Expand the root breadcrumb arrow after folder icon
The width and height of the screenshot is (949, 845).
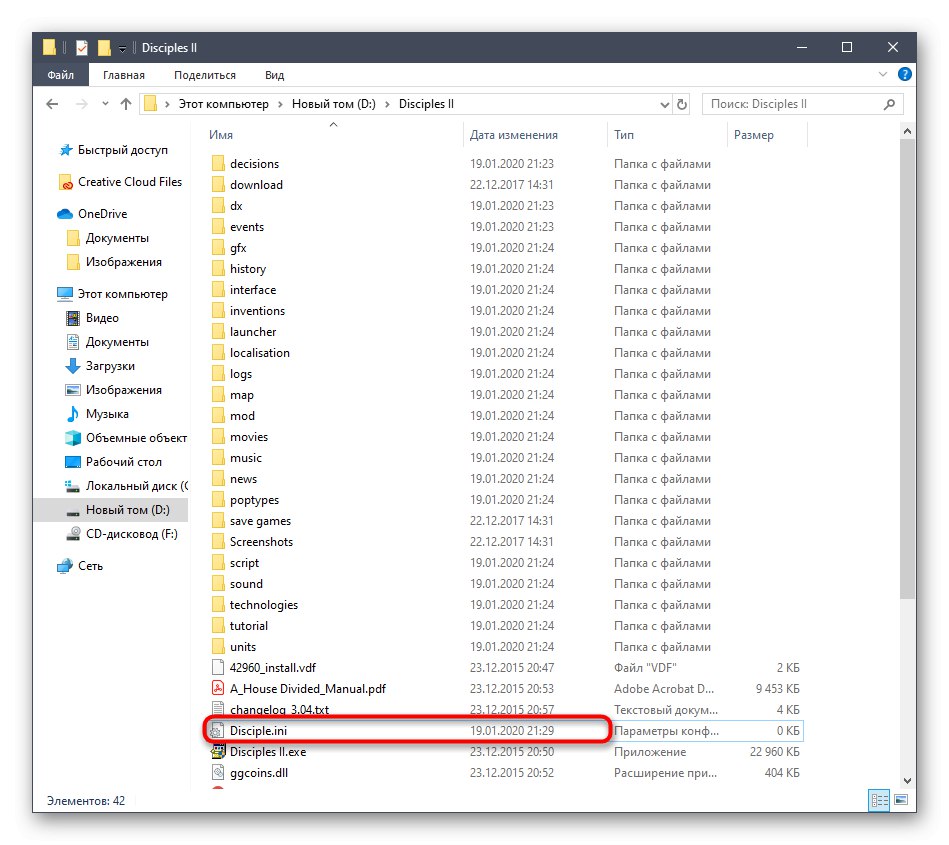[167, 104]
